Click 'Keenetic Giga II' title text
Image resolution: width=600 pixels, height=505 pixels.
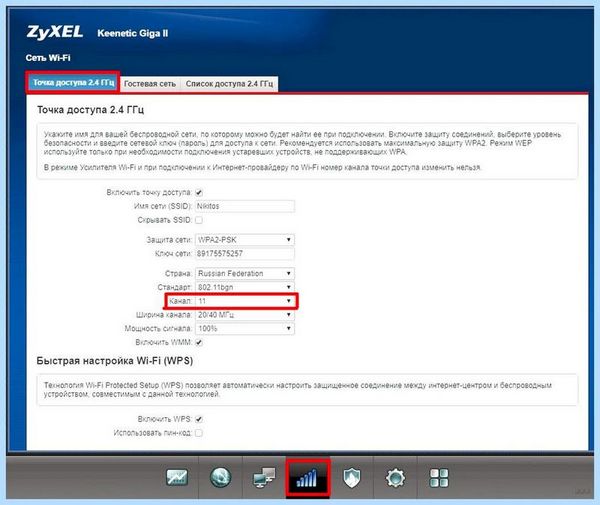(x=133, y=33)
